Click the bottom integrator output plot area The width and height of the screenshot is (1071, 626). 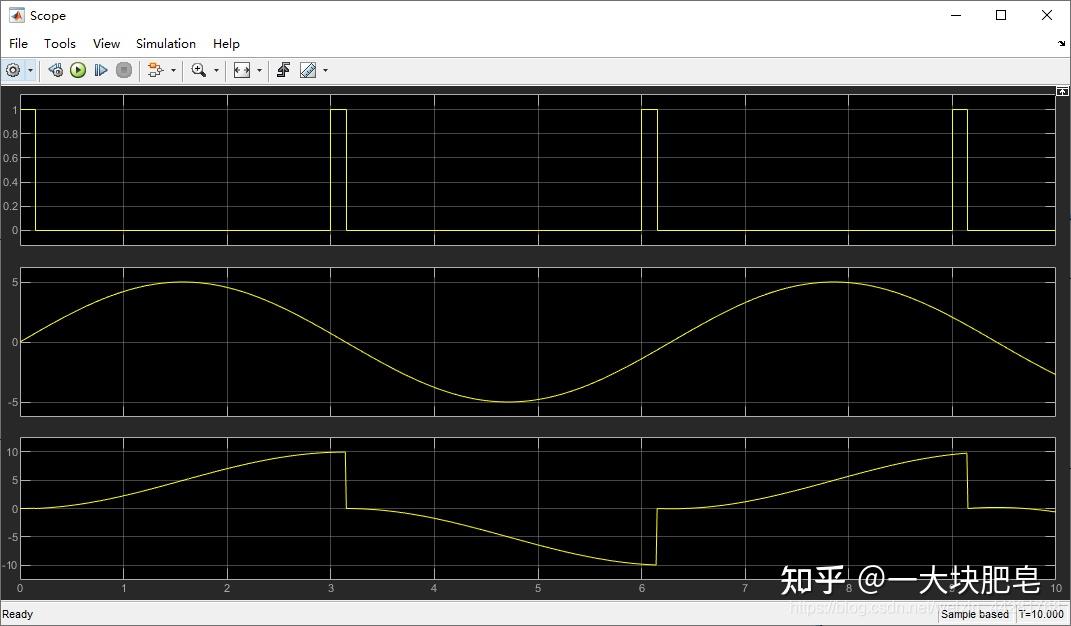[x=538, y=508]
